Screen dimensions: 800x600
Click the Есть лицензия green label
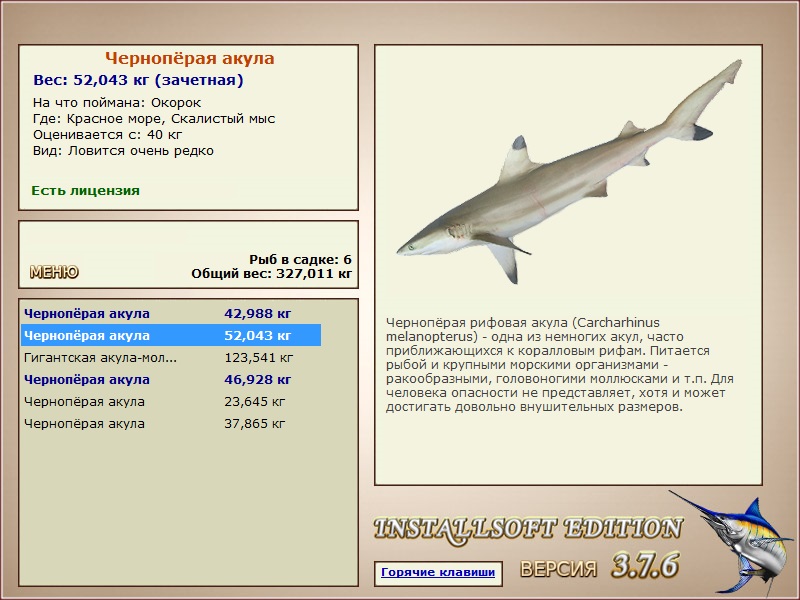85,190
